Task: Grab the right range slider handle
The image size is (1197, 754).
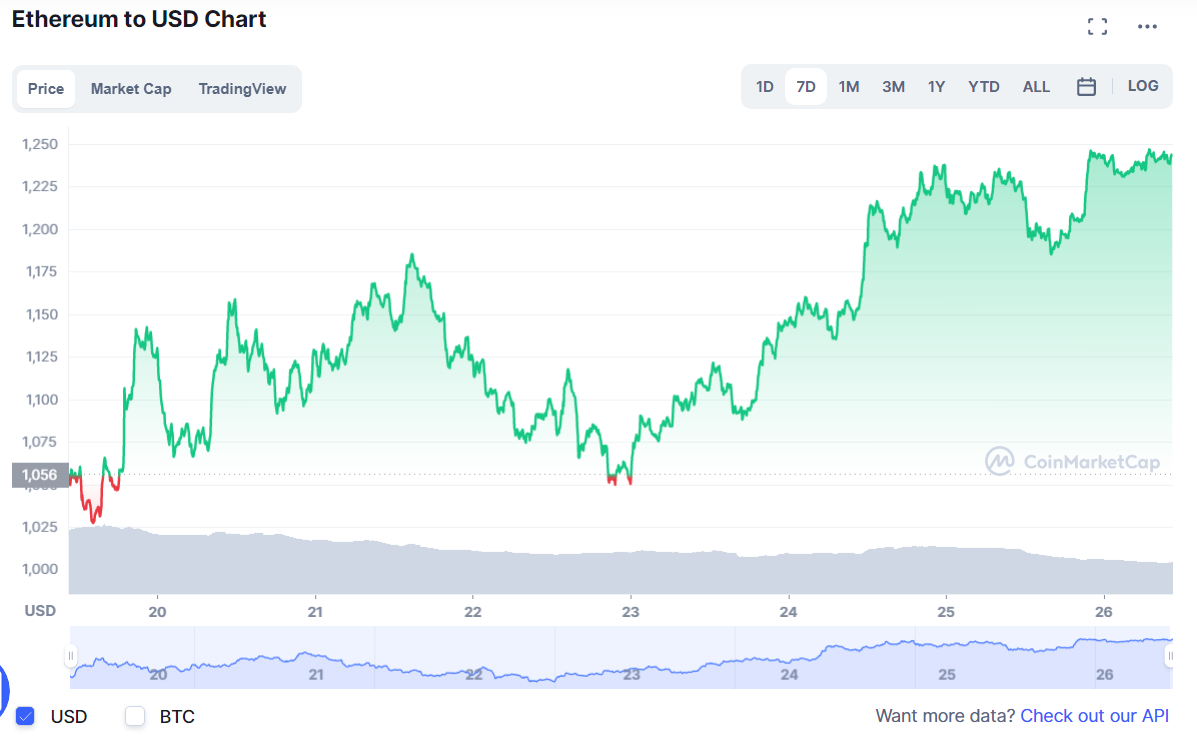Action: pyautogui.click(x=1169, y=656)
